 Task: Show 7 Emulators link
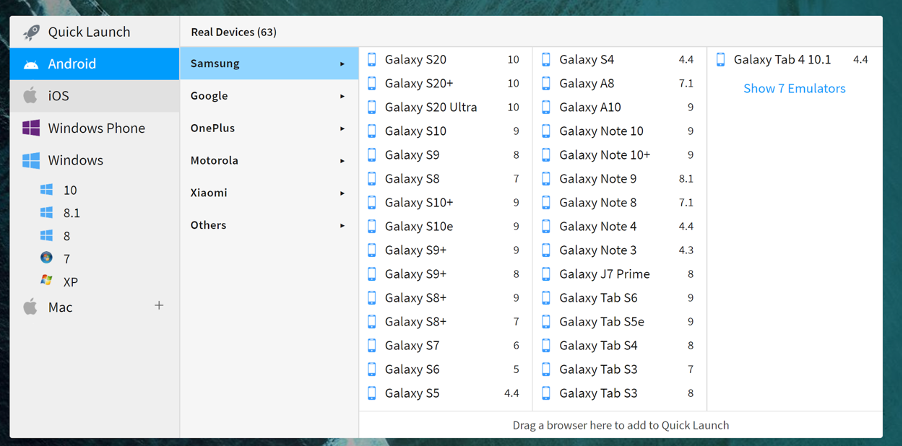pos(794,88)
